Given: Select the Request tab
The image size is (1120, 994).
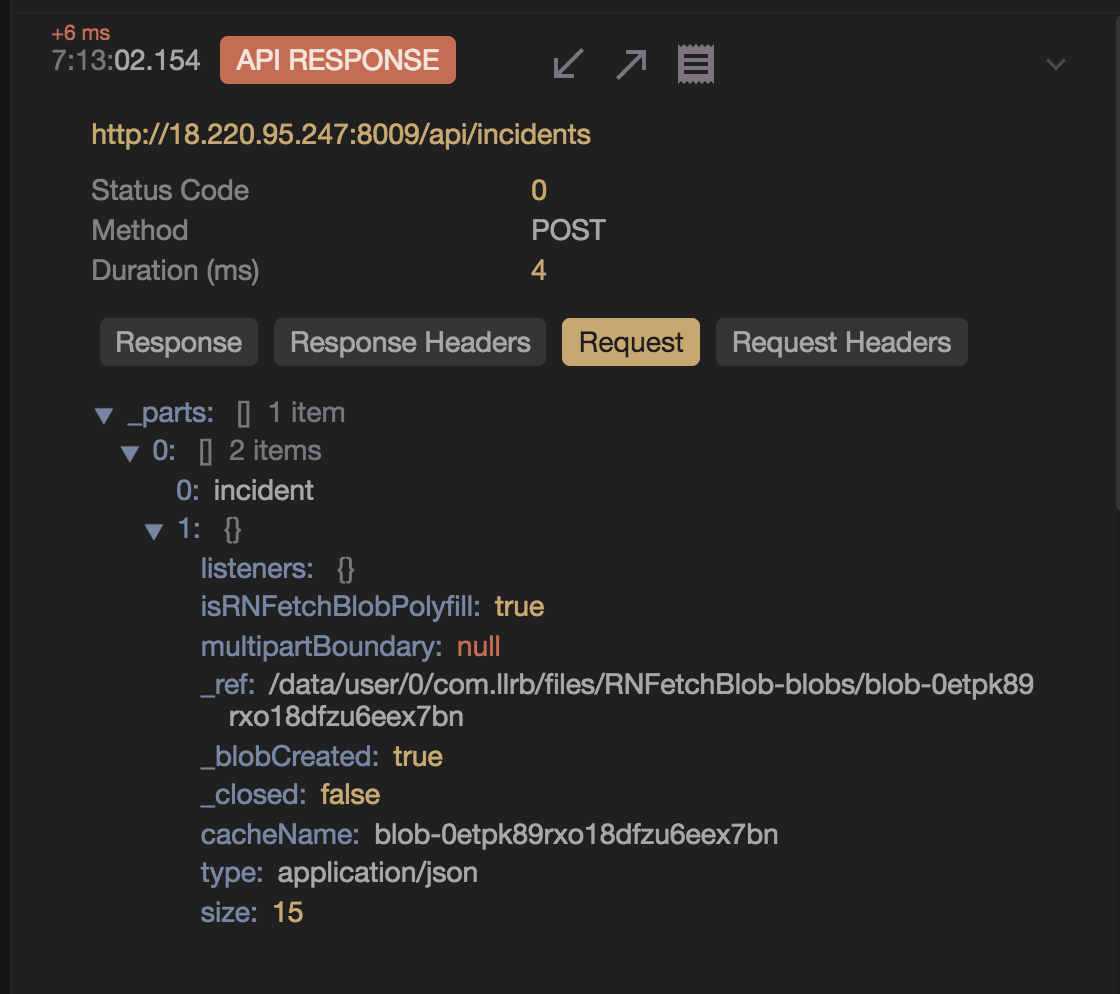Looking at the screenshot, I should pyautogui.click(x=631, y=342).
